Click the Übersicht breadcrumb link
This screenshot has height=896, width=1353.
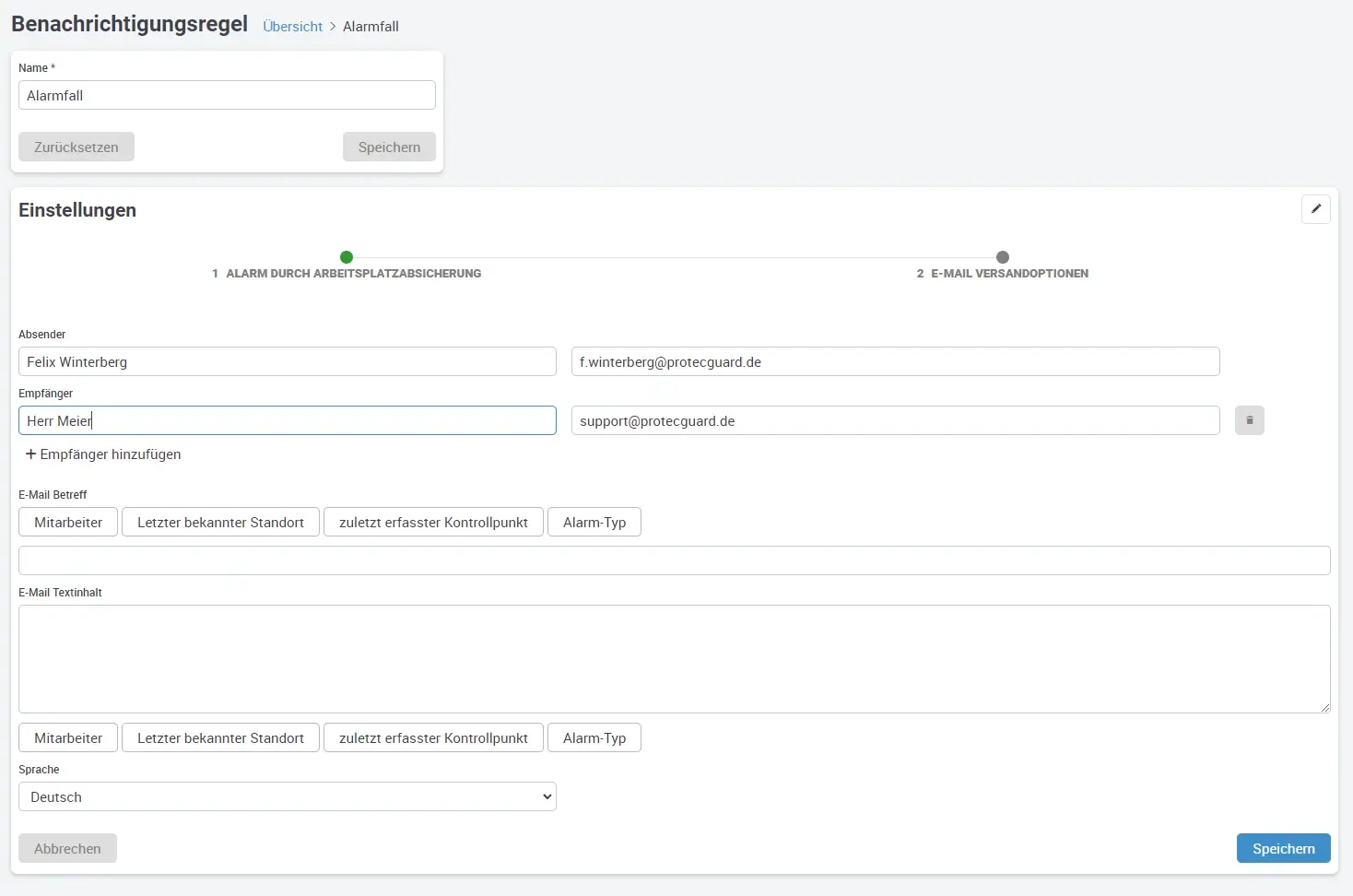click(292, 27)
